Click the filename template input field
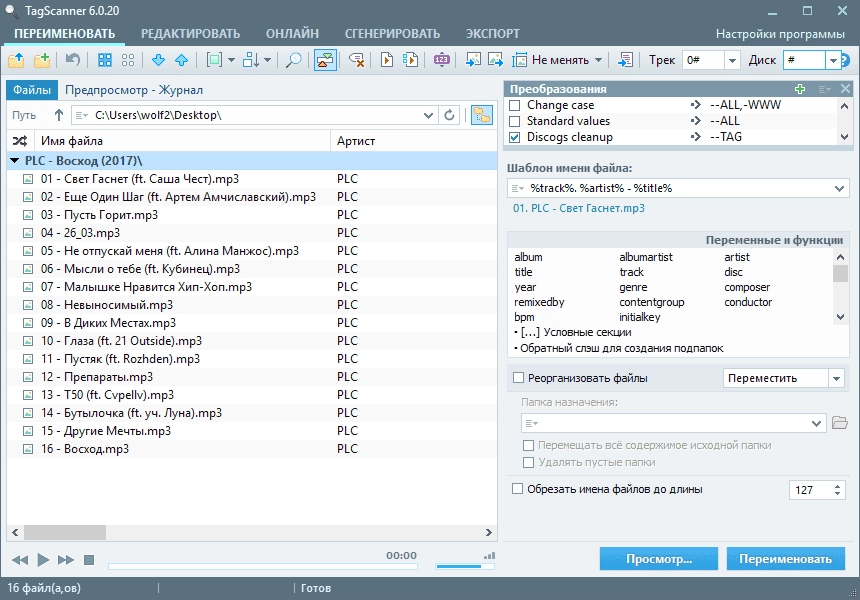The height and width of the screenshot is (600, 860). click(x=678, y=188)
